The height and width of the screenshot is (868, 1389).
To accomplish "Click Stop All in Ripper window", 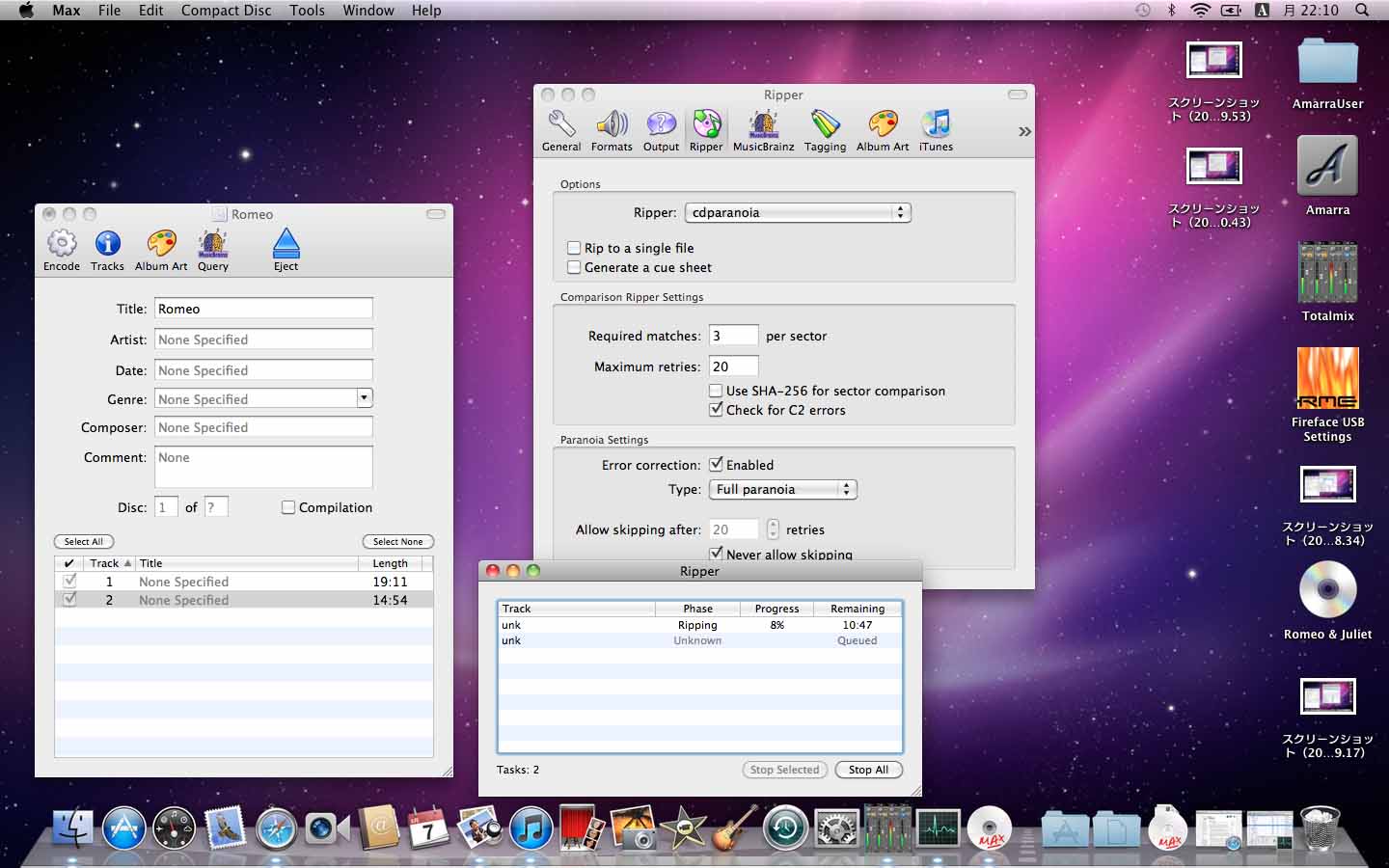I will pyautogui.click(x=868, y=770).
